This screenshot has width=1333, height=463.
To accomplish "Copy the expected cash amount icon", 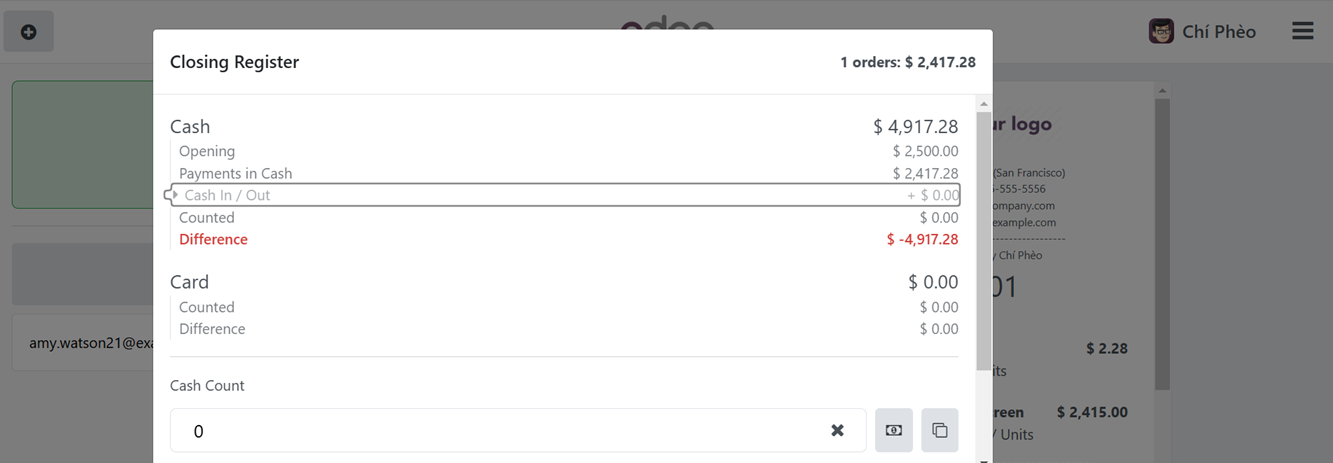I will pos(940,430).
